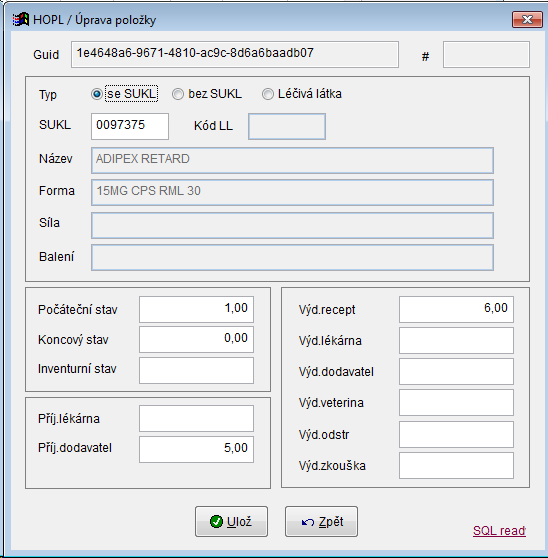548x558 pixels.
Task: Click the Výd.zkouška input field
Action: pyautogui.click(x=456, y=465)
